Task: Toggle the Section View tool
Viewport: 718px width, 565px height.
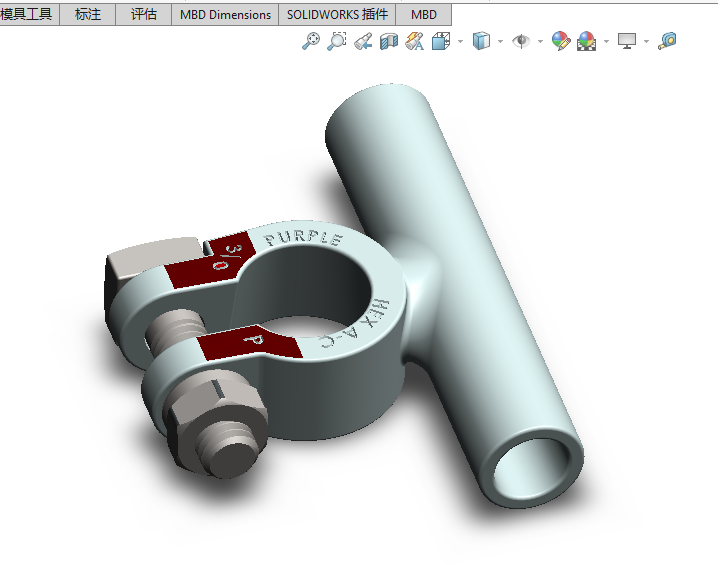Action: [389, 41]
